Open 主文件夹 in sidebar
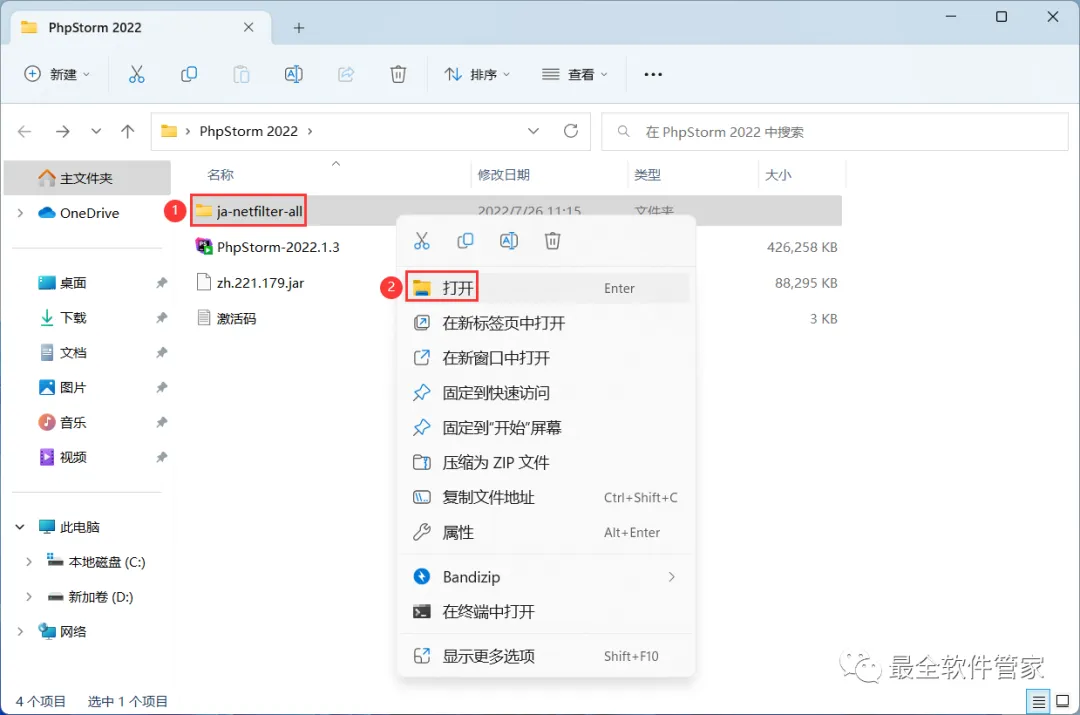 click(87, 178)
